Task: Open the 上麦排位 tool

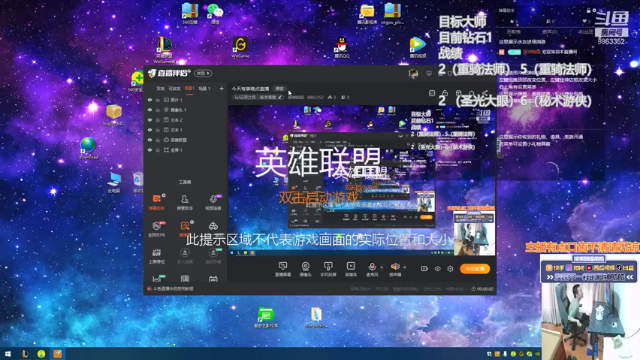Action: coord(157,256)
